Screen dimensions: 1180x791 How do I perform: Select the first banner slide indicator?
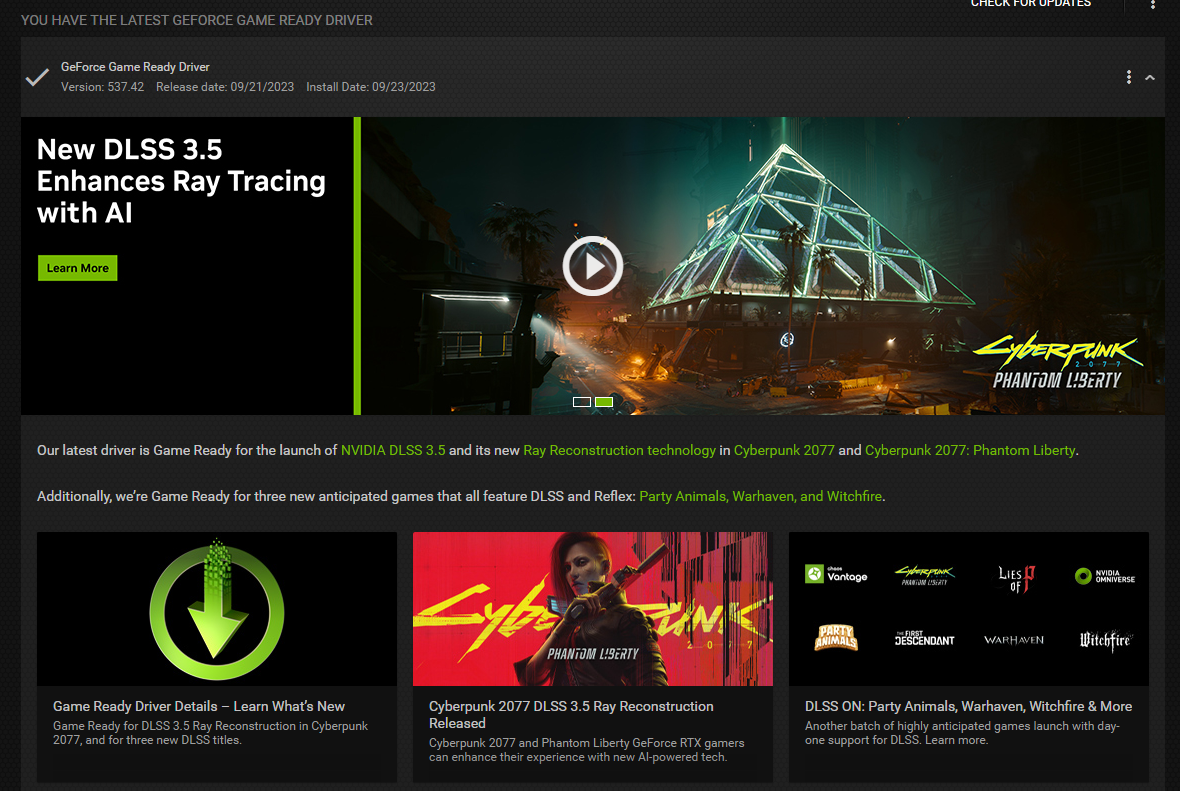pos(582,402)
